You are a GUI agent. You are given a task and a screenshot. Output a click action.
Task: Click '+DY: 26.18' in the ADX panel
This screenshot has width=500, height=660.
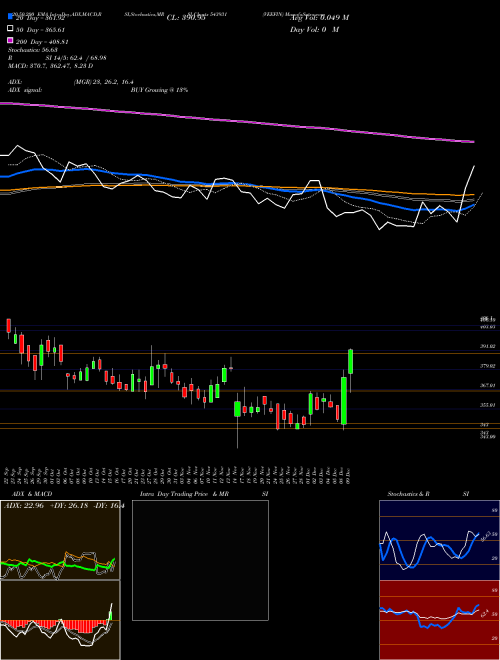69,506
